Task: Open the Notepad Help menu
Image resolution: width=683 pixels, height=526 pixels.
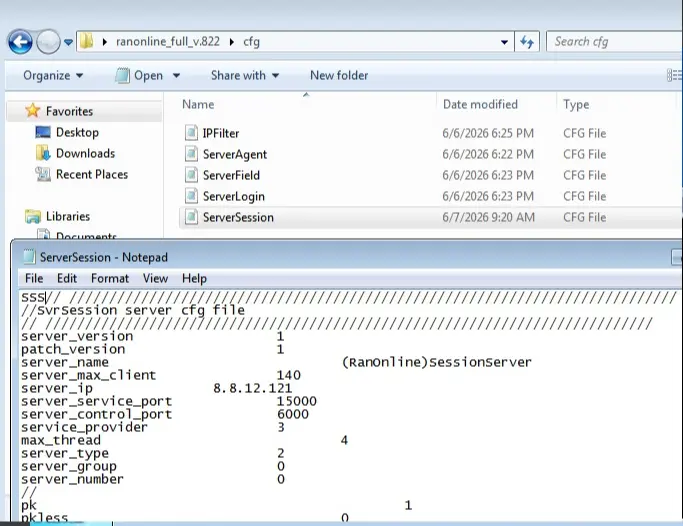Action: tap(194, 278)
